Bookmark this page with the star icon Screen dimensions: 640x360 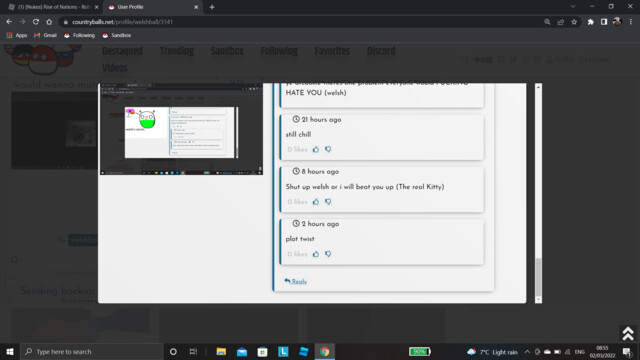(574, 22)
